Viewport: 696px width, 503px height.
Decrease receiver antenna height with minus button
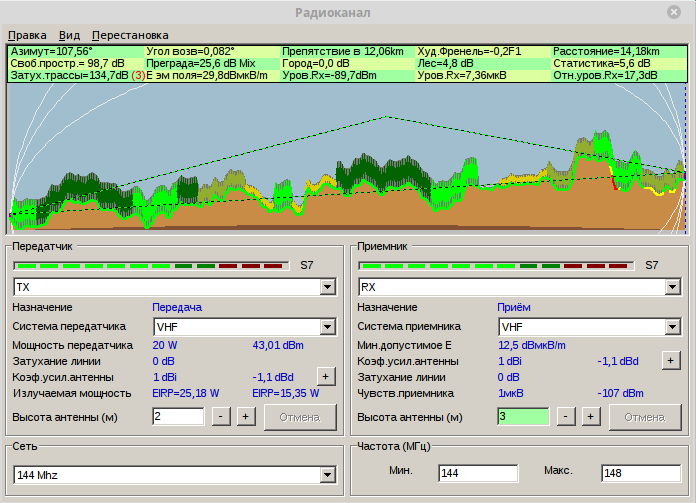click(x=567, y=416)
